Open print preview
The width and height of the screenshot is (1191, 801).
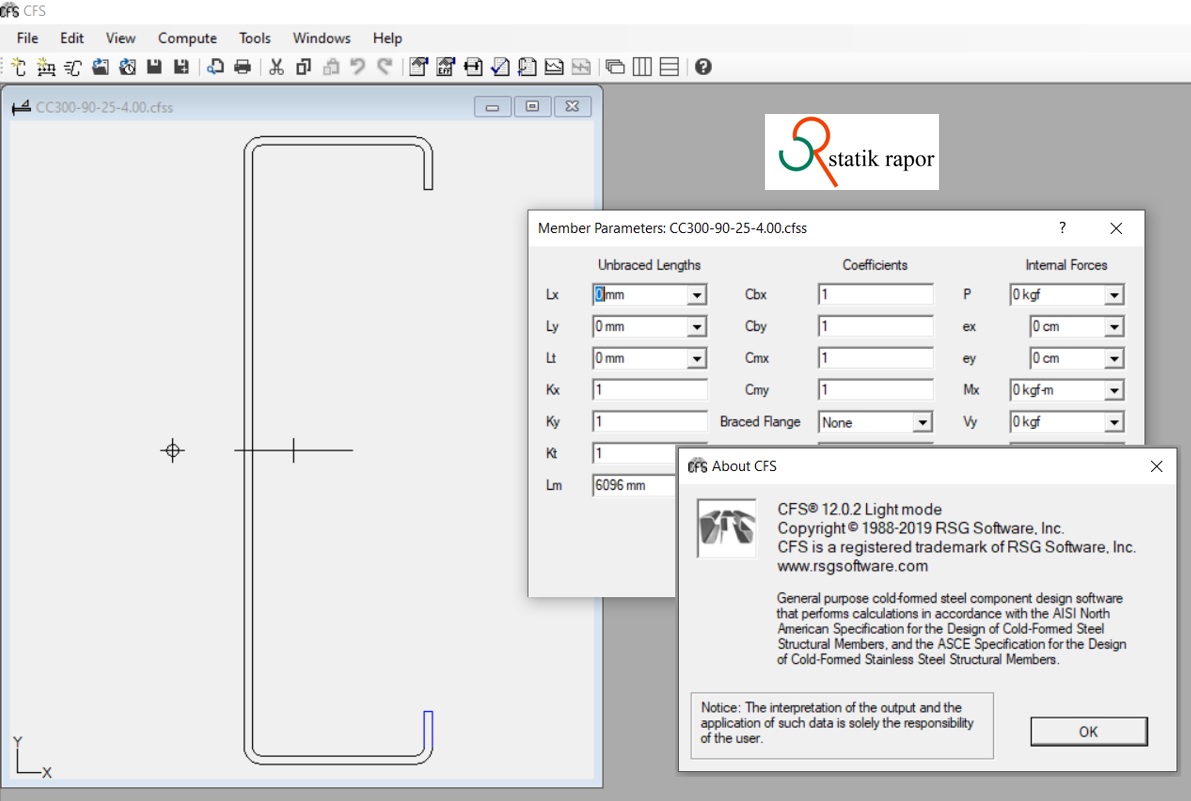216,67
